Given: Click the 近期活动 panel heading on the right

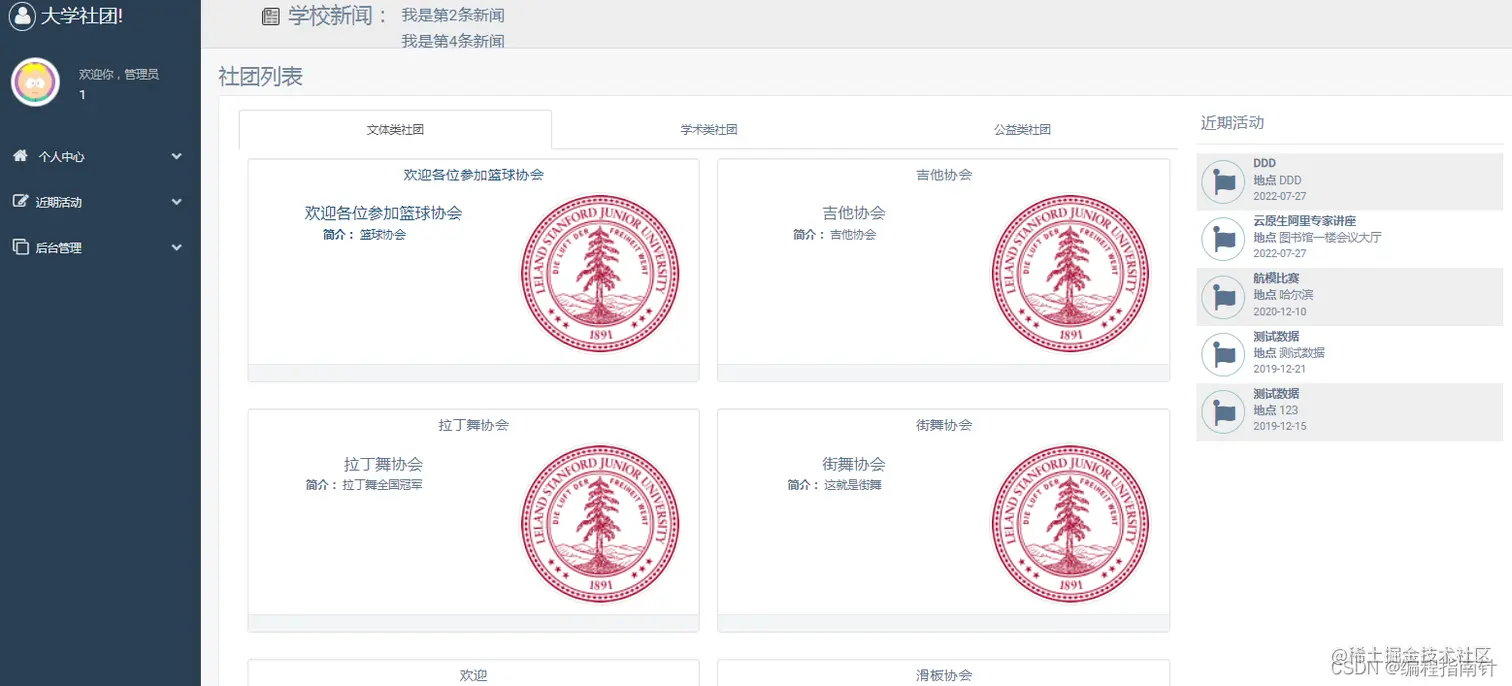Looking at the screenshot, I should click(1232, 123).
